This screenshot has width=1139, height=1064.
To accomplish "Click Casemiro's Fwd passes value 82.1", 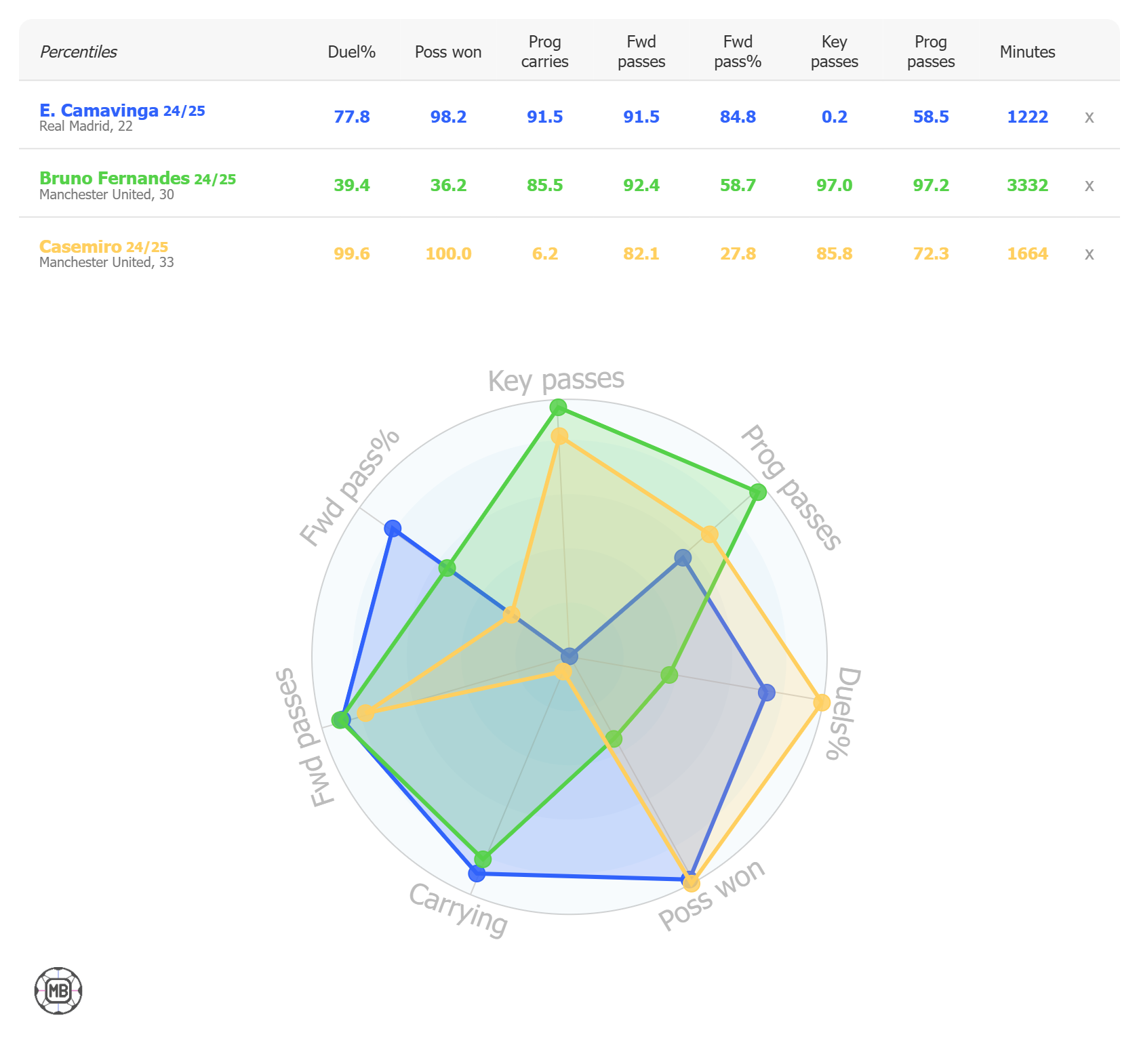I will (x=641, y=254).
